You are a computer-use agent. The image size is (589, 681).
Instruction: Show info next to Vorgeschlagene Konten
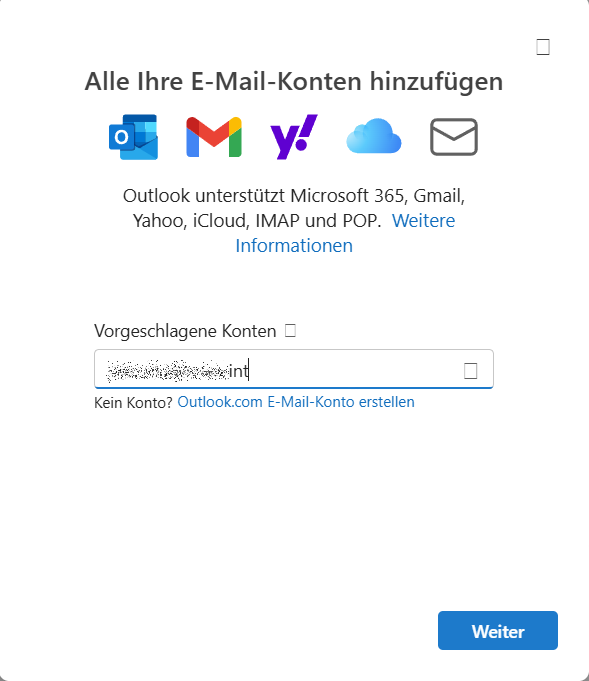point(290,331)
